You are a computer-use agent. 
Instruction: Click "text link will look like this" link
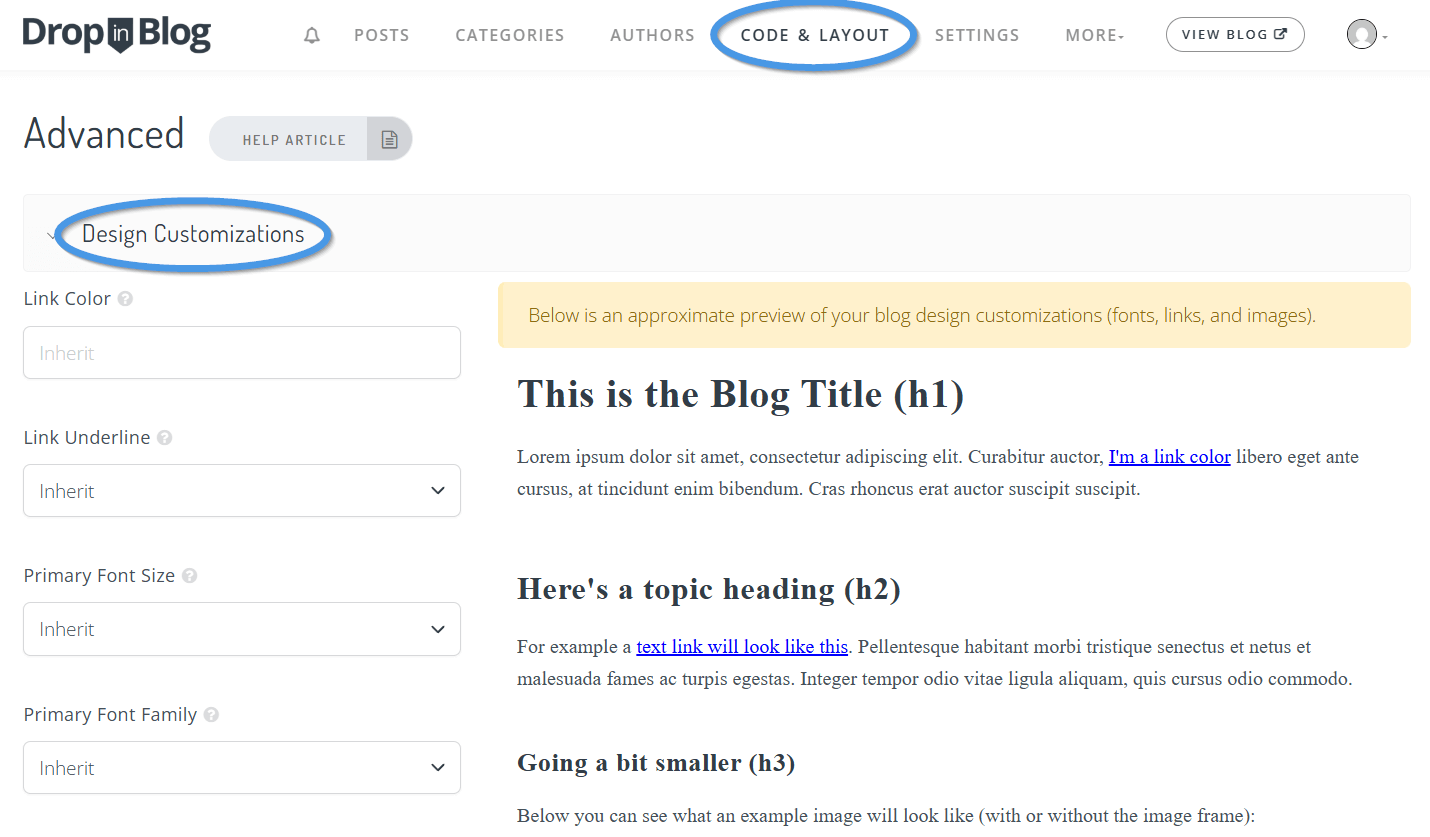742,647
